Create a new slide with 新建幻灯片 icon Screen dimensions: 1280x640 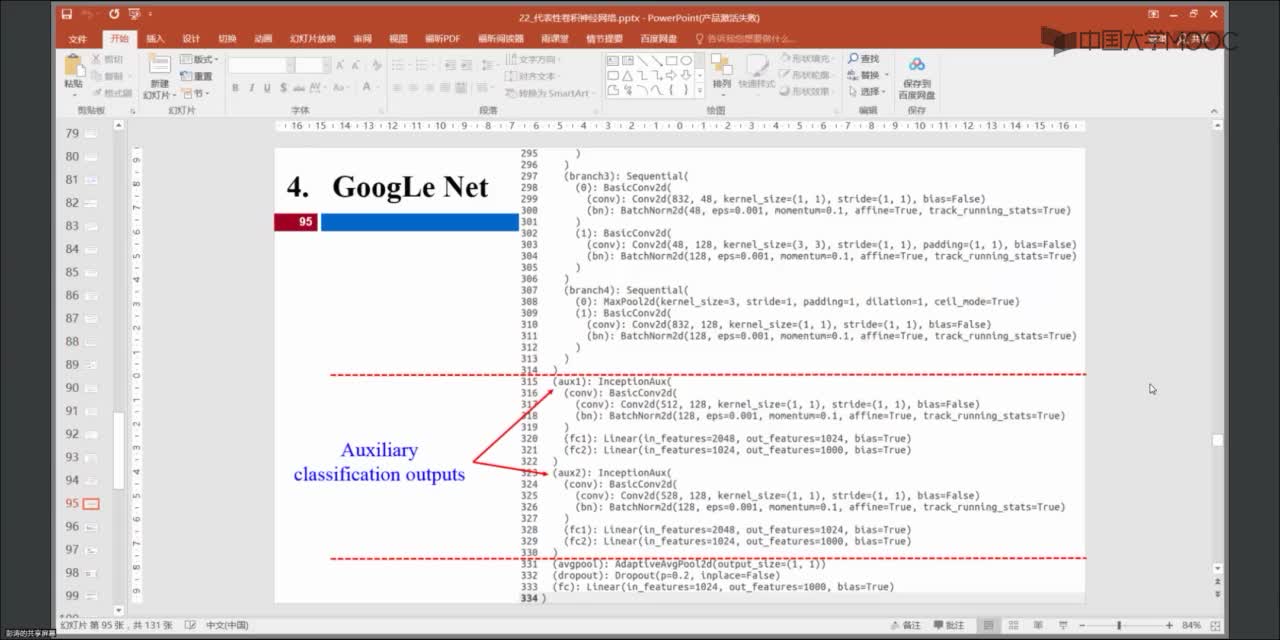tap(160, 66)
